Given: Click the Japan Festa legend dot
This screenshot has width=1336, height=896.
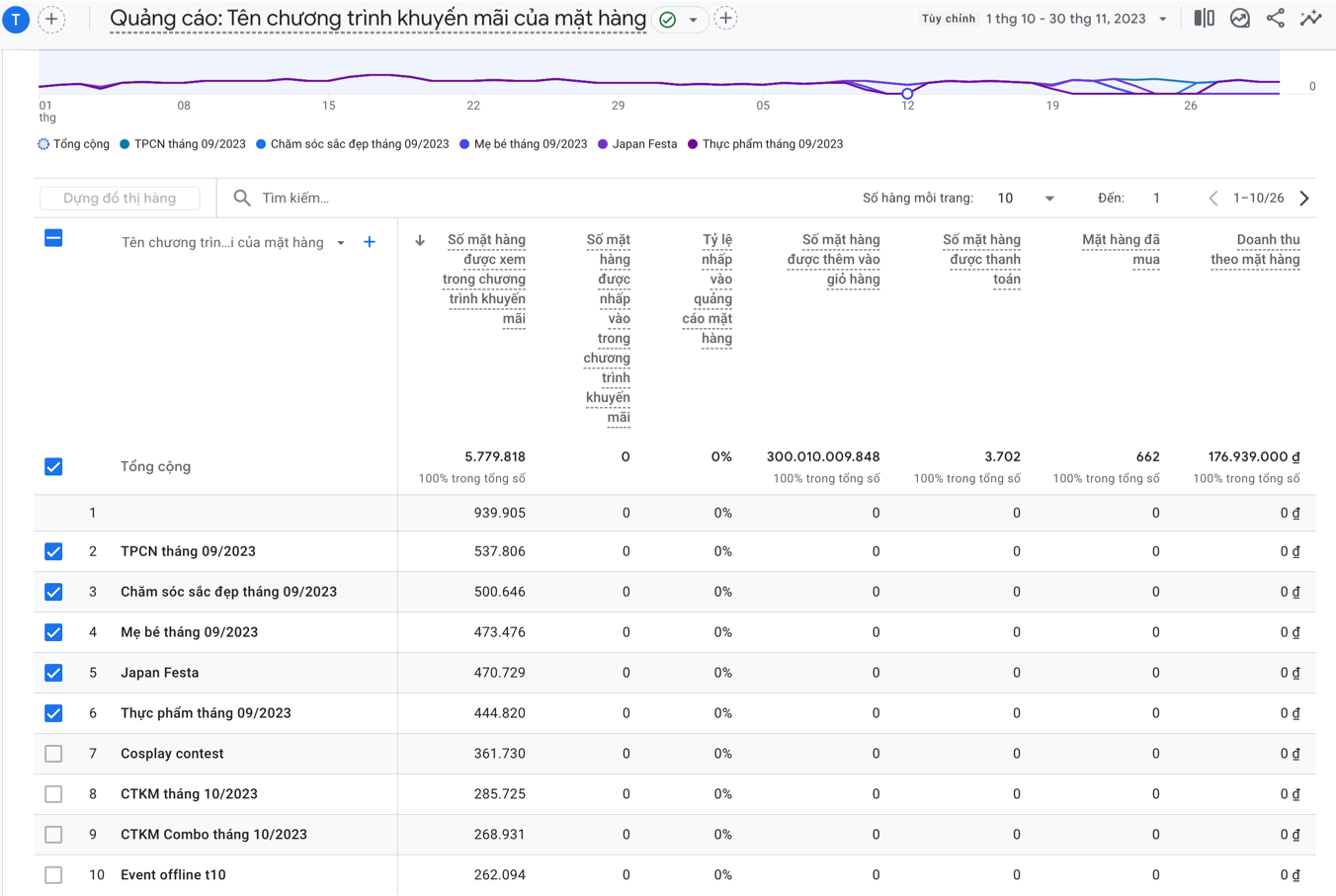Looking at the screenshot, I should pyautogui.click(x=603, y=144).
